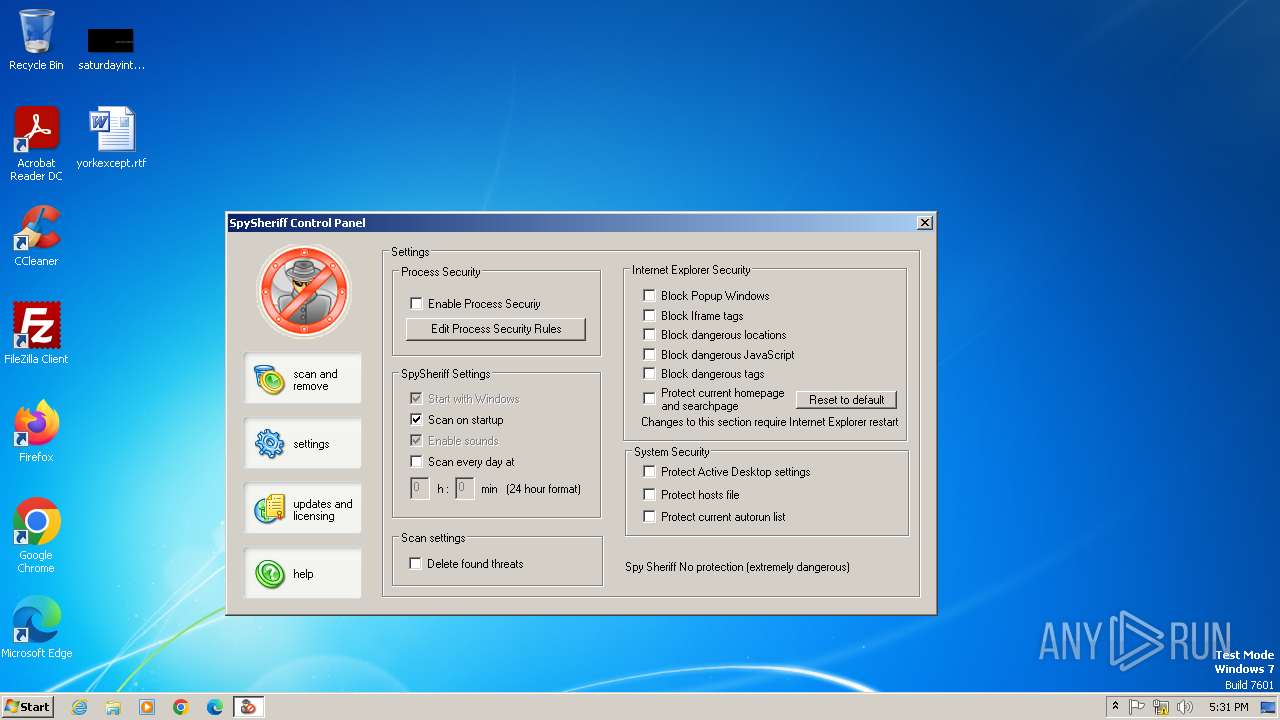Open the network tray icon
The width and height of the screenshot is (1280, 720).
pos(1161,707)
